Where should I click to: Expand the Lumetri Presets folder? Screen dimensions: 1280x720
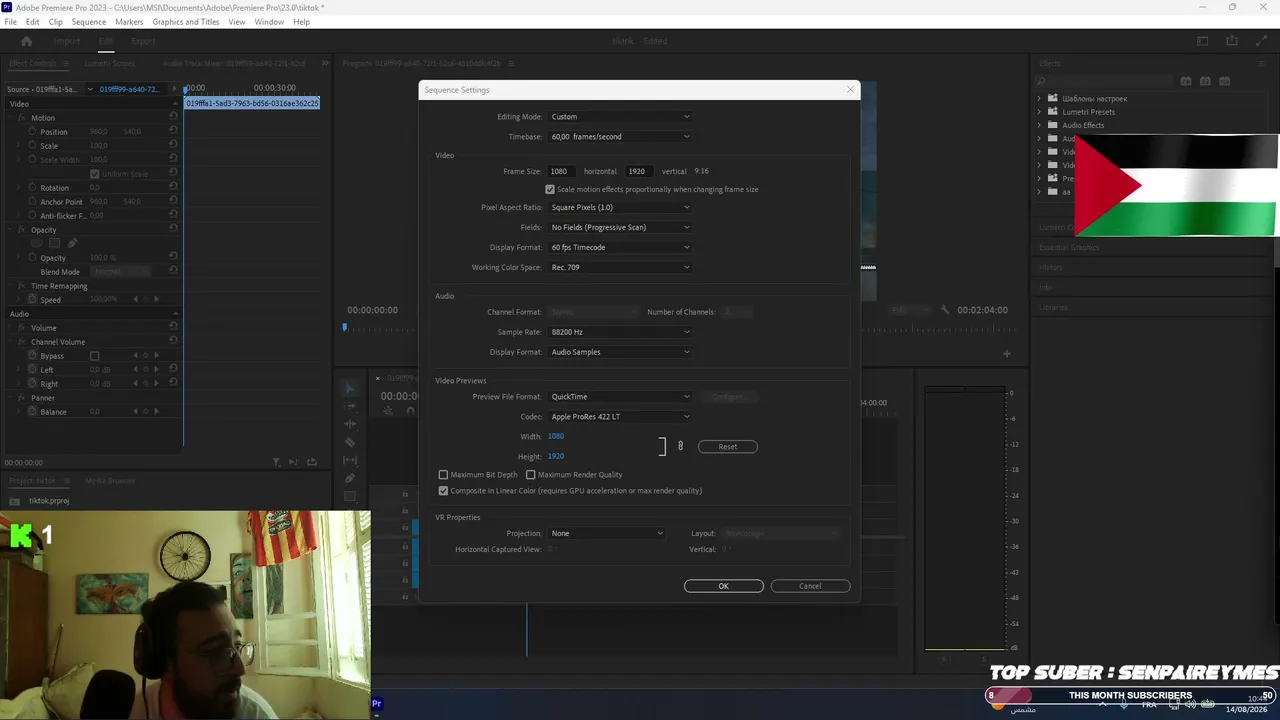coord(1039,112)
